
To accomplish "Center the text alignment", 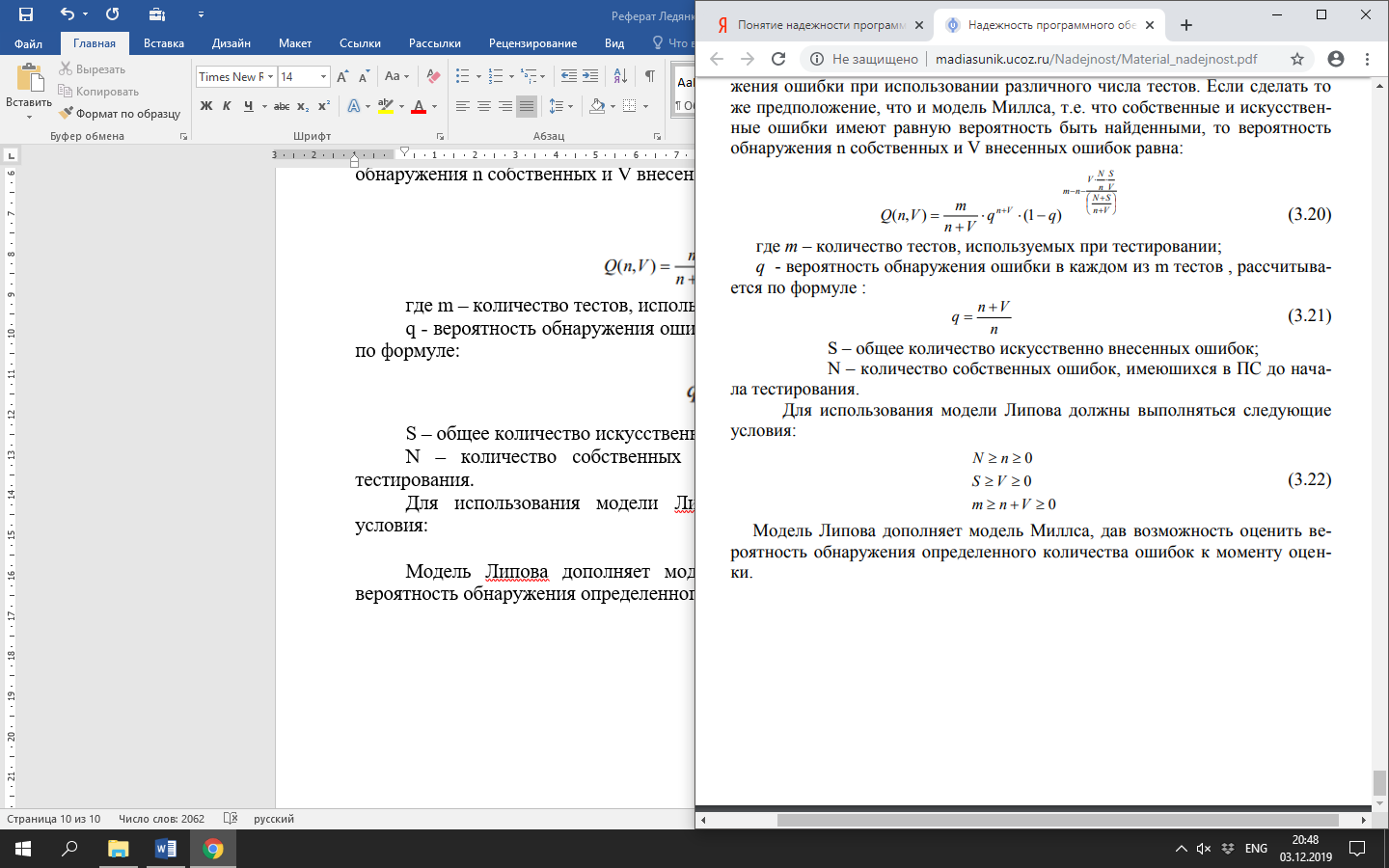I will pyautogui.click(x=484, y=106).
